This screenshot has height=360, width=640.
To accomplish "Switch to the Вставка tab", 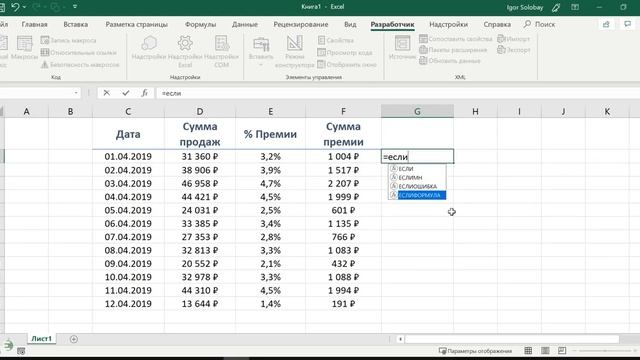I will tap(76, 24).
